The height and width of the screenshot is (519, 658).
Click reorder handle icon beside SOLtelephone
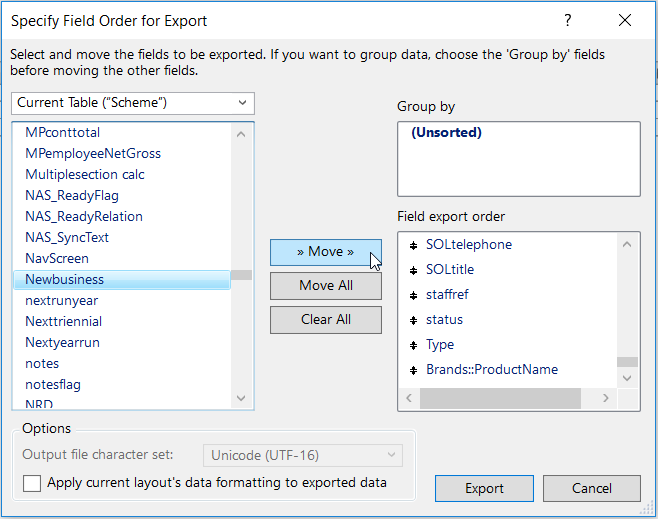413,245
